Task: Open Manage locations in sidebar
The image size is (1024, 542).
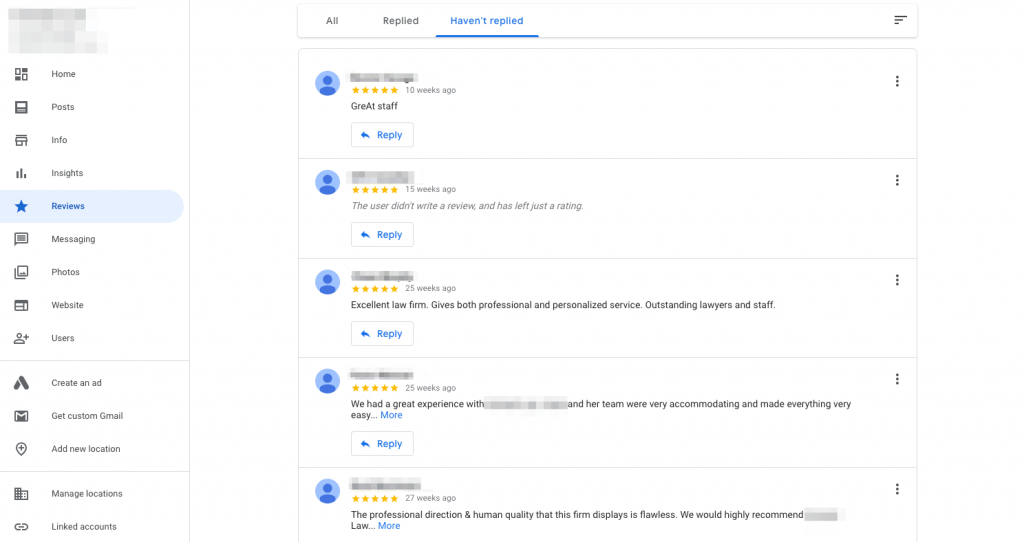Action: 86,494
